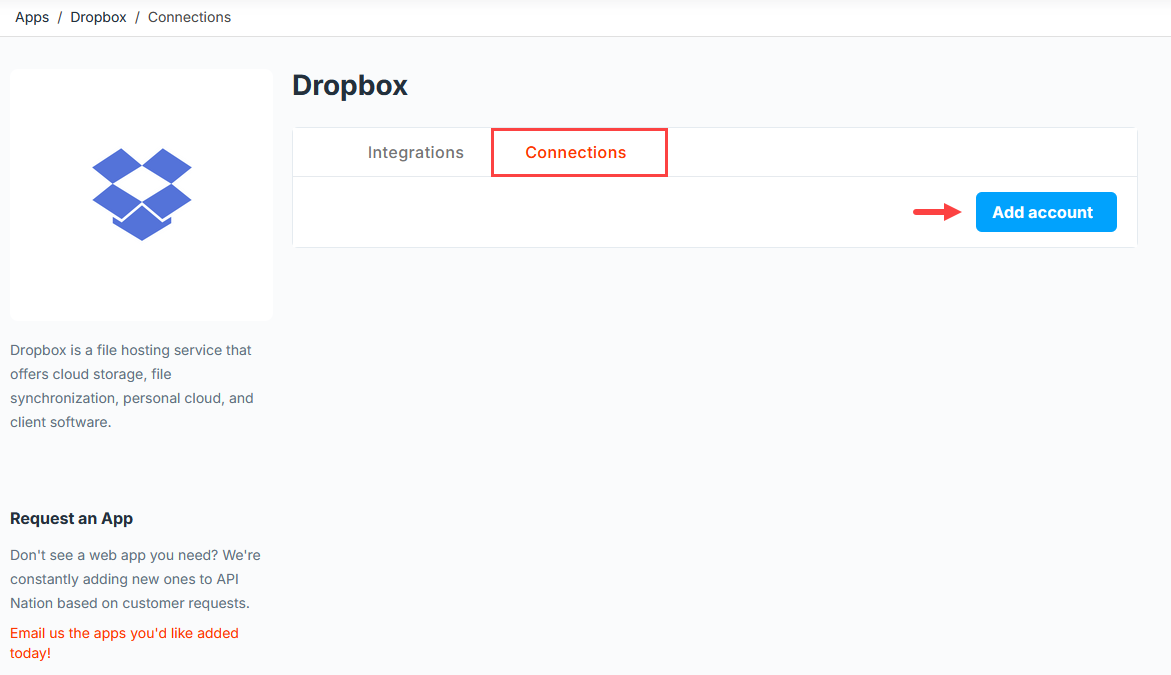Image resolution: width=1171 pixels, height=675 pixels.
Task: Go to the Dropbox breadcrumb
Action: coord(98,17)
